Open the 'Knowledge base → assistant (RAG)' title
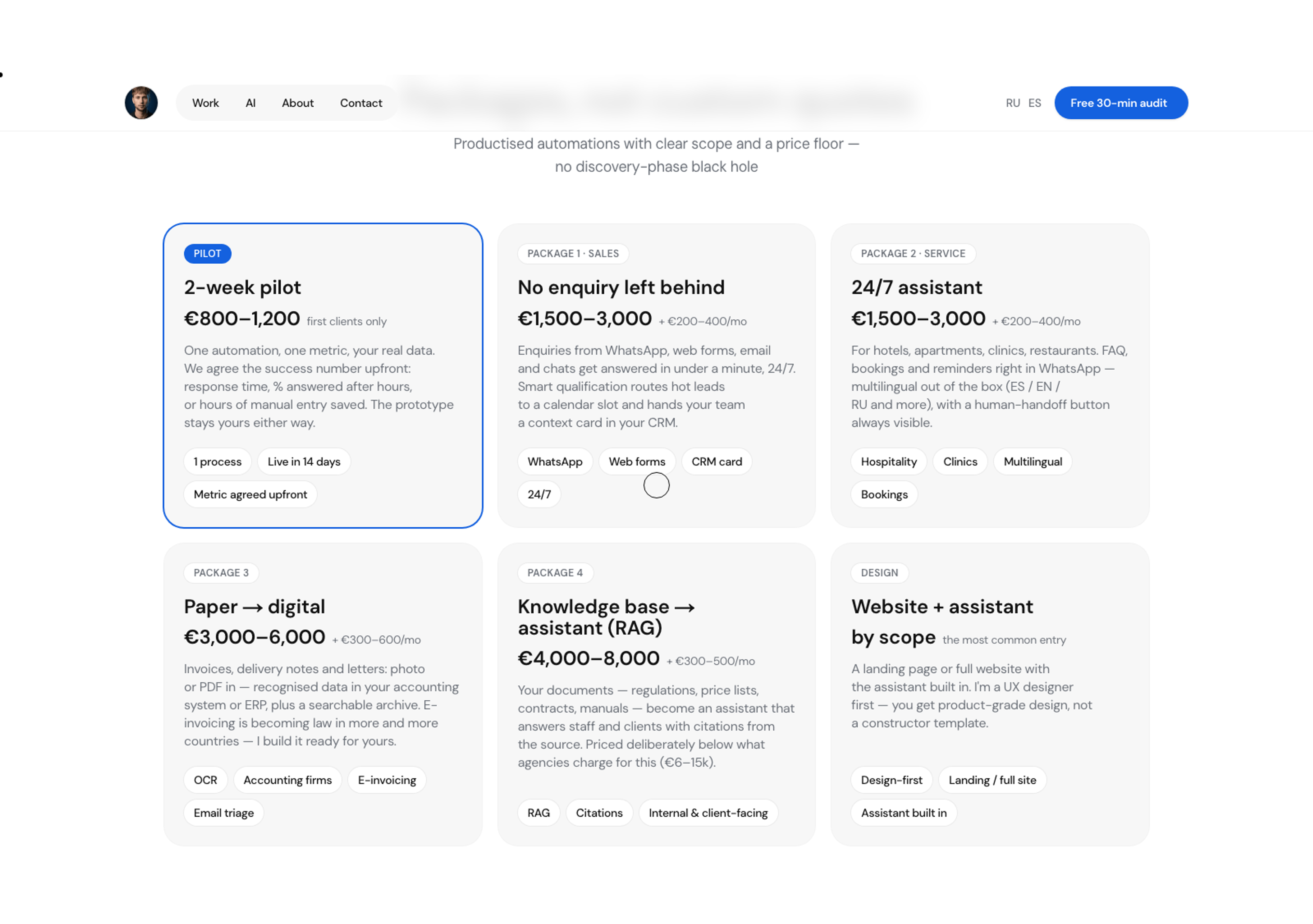This screenshot has height=924, width=1313. point(606,617)
